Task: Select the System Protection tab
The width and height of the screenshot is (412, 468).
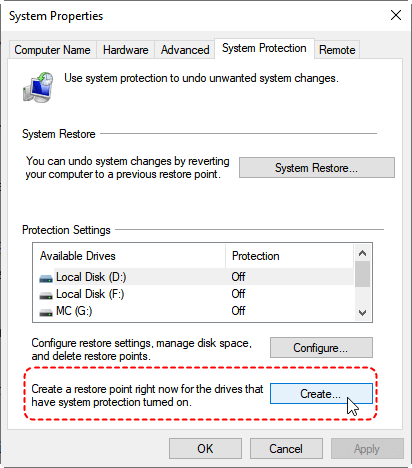Action: pos(264,48)
